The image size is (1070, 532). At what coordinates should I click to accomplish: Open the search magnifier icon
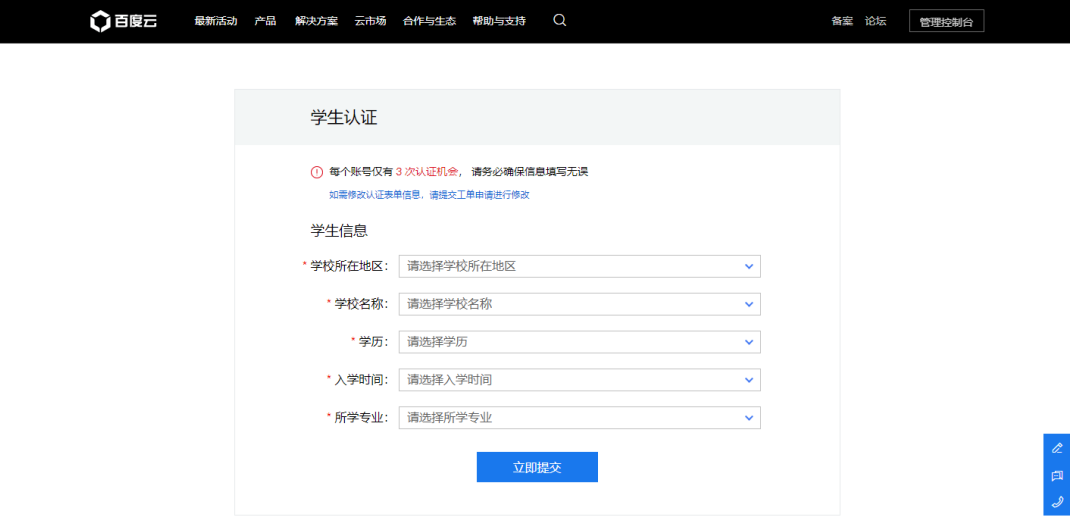pos(560,20)
